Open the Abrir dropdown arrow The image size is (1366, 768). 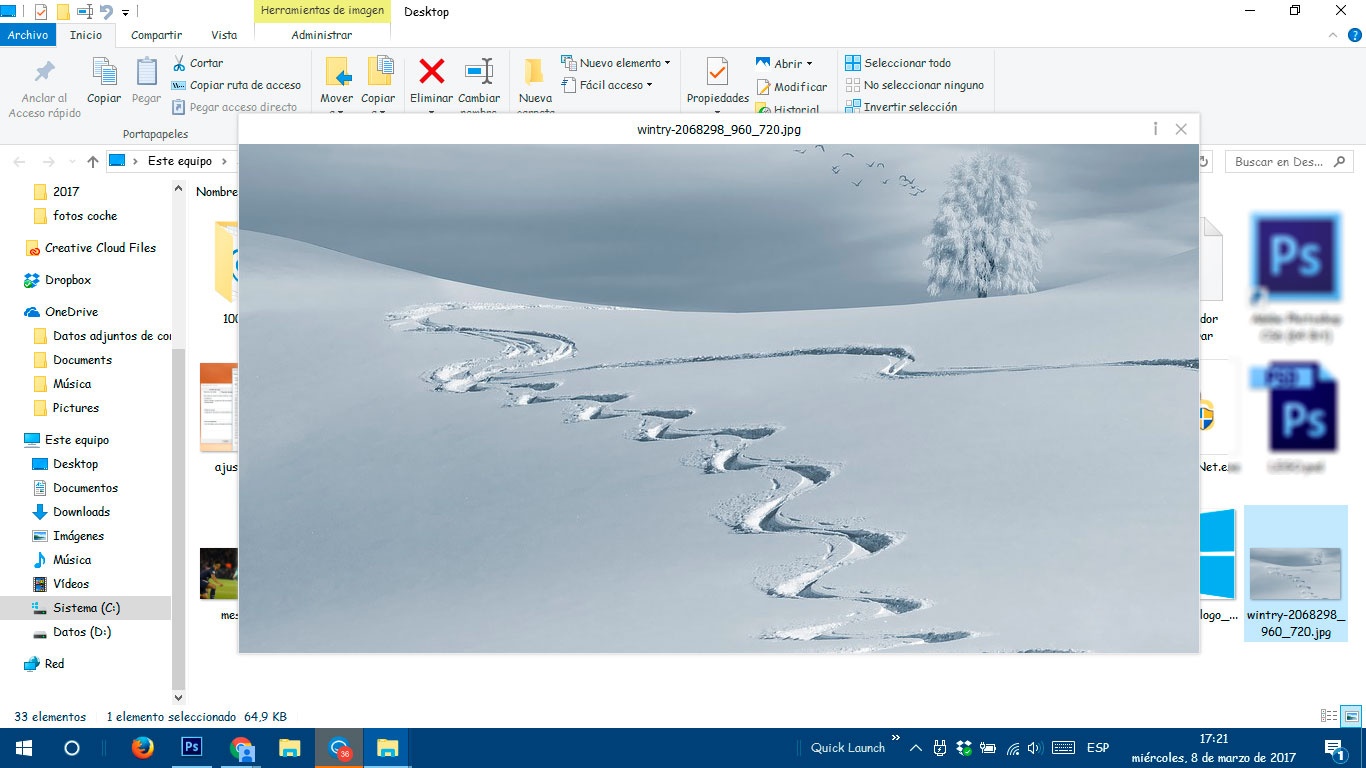point(809,64)
